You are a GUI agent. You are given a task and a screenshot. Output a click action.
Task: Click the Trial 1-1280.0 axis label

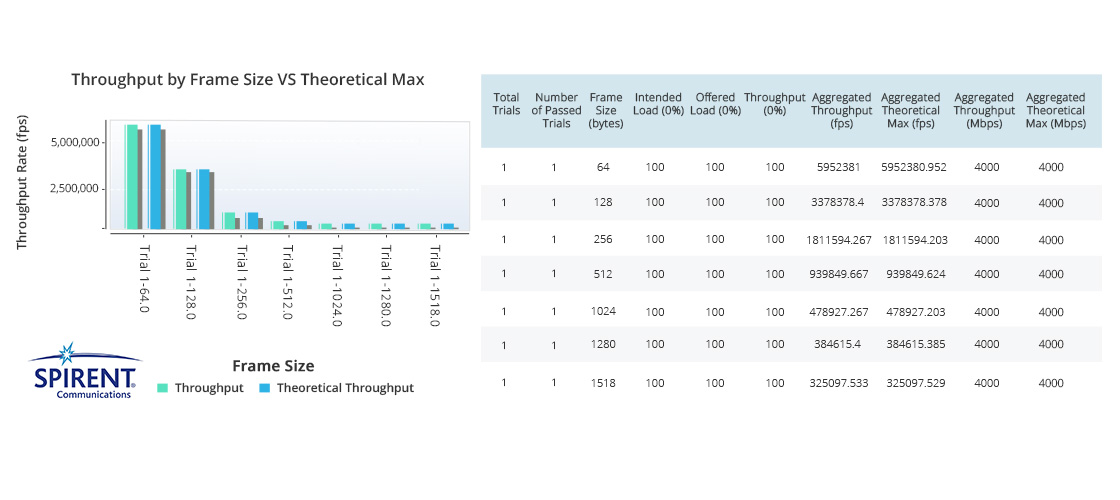tap(386, 286)
